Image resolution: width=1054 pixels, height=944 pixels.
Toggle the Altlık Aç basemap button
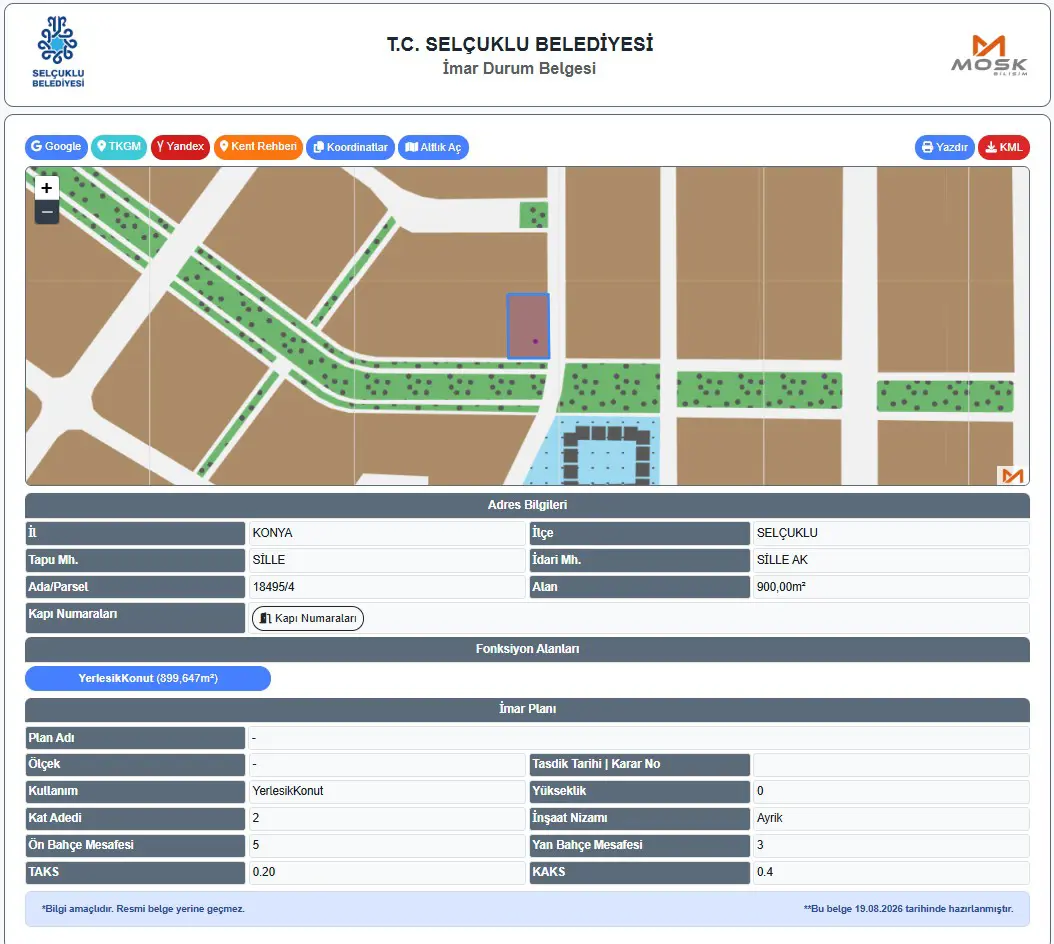pos(434,147)
